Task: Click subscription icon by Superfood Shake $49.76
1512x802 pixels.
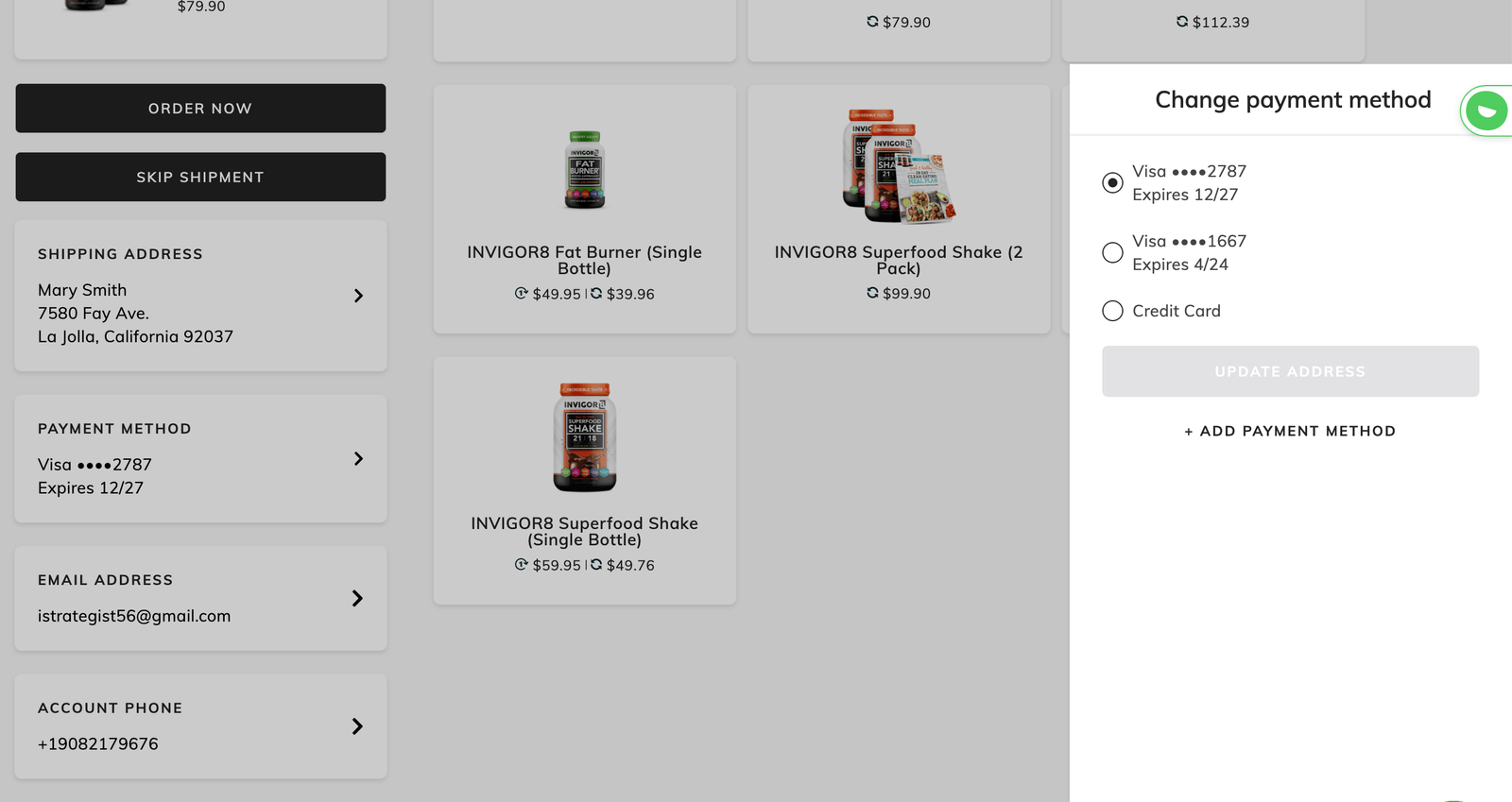Action: click(596, 565)
